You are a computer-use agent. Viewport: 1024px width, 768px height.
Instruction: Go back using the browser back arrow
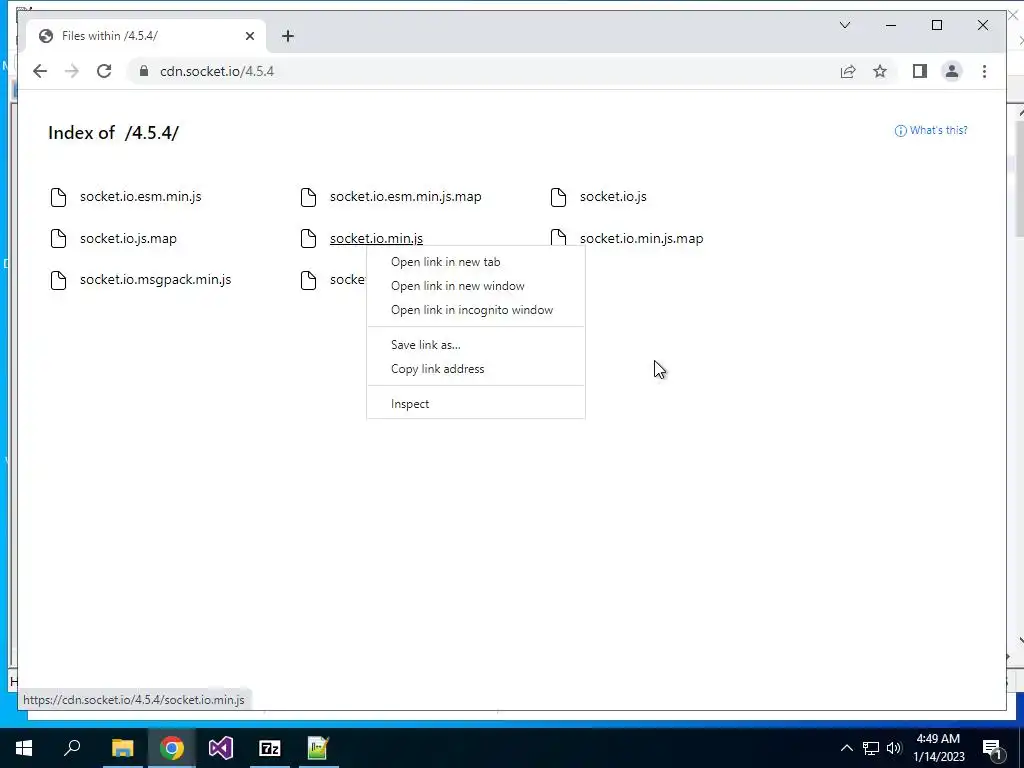pos(40,71)
